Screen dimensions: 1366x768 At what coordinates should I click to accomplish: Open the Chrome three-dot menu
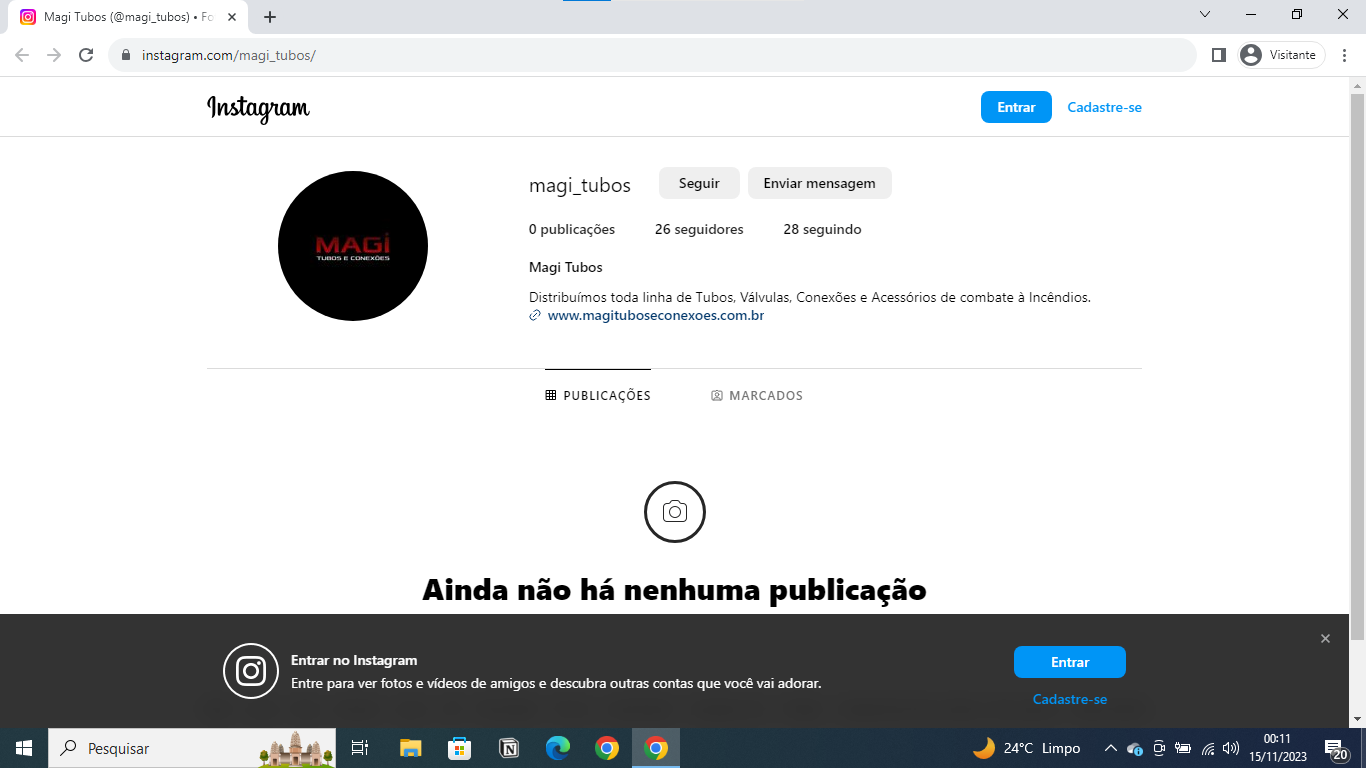1345,55
